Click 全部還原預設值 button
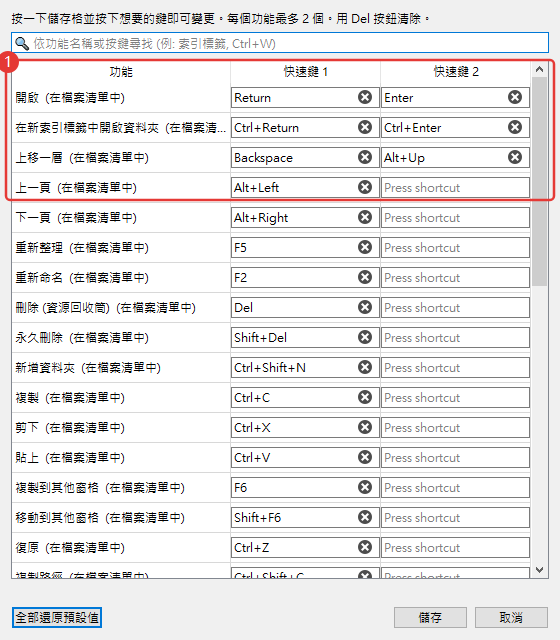The image size is (560, 640). click(x=57, y=618)
